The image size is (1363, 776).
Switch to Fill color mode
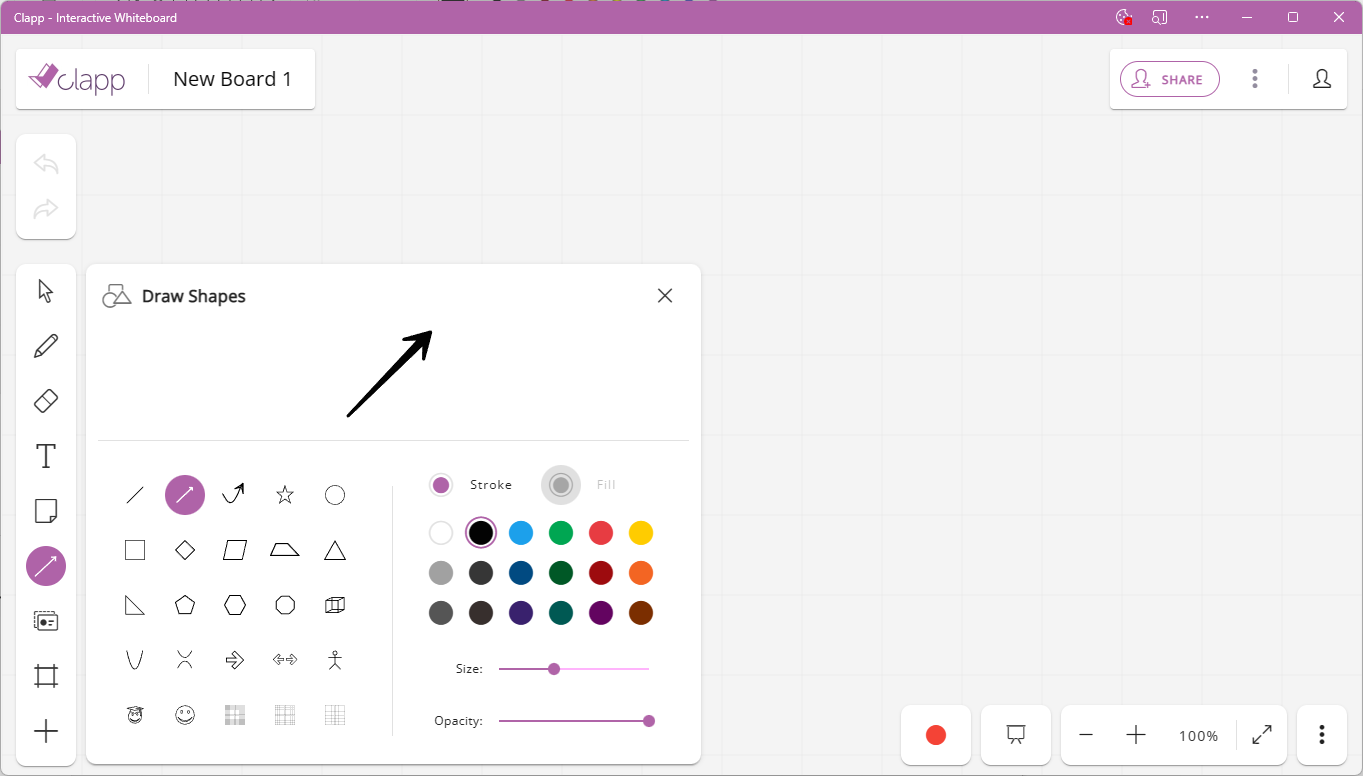pyautogui.click(x=561, y=484)
